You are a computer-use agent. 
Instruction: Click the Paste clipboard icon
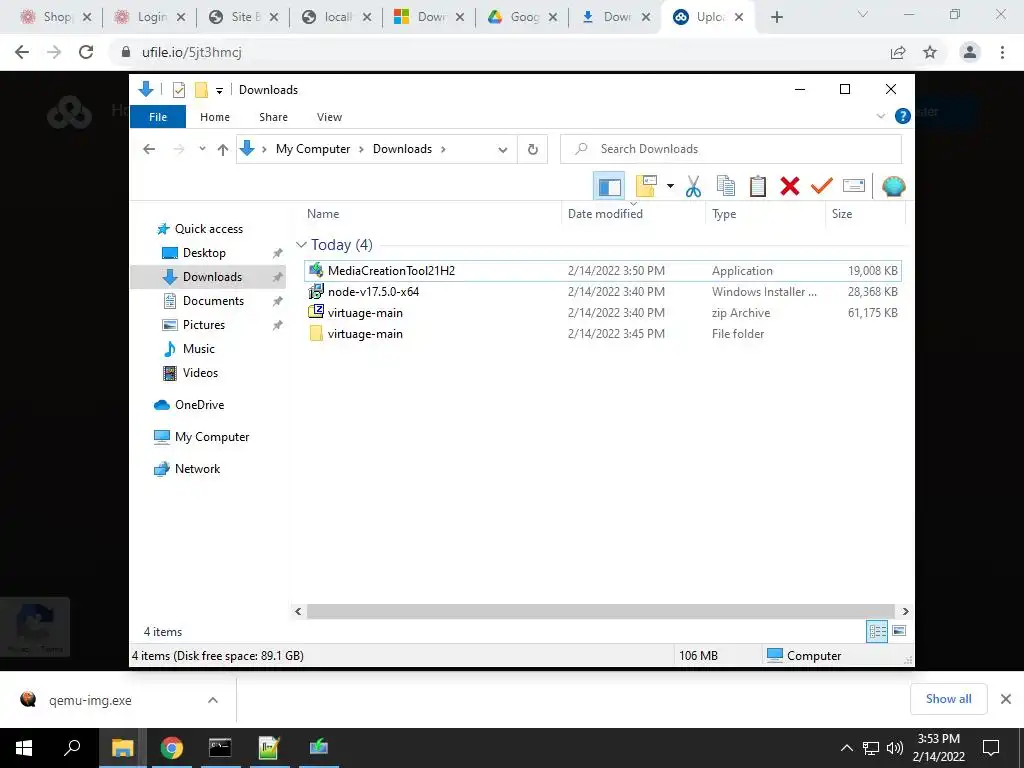click(x=758, y=187)
